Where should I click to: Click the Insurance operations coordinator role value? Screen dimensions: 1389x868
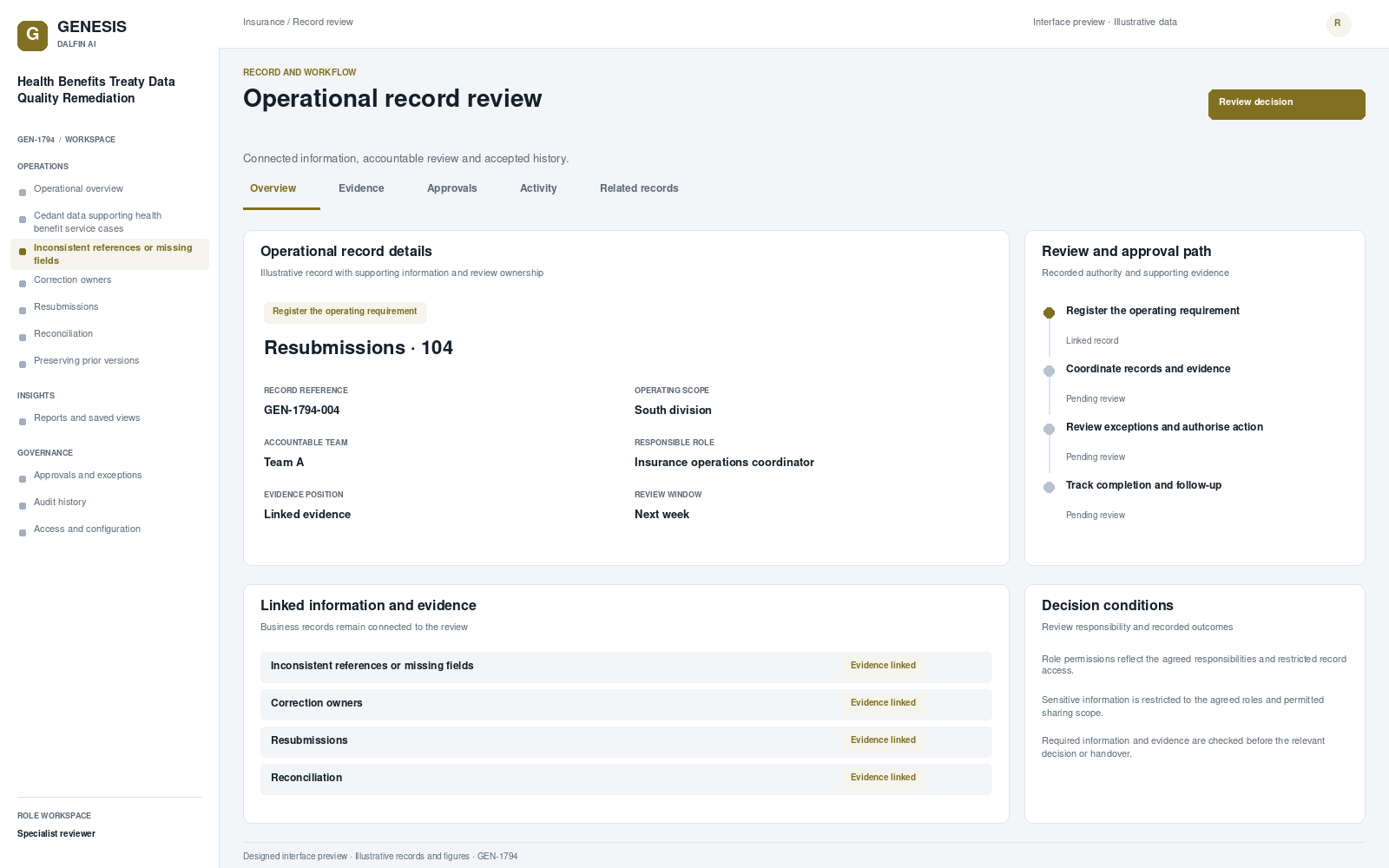coord(724,463)
